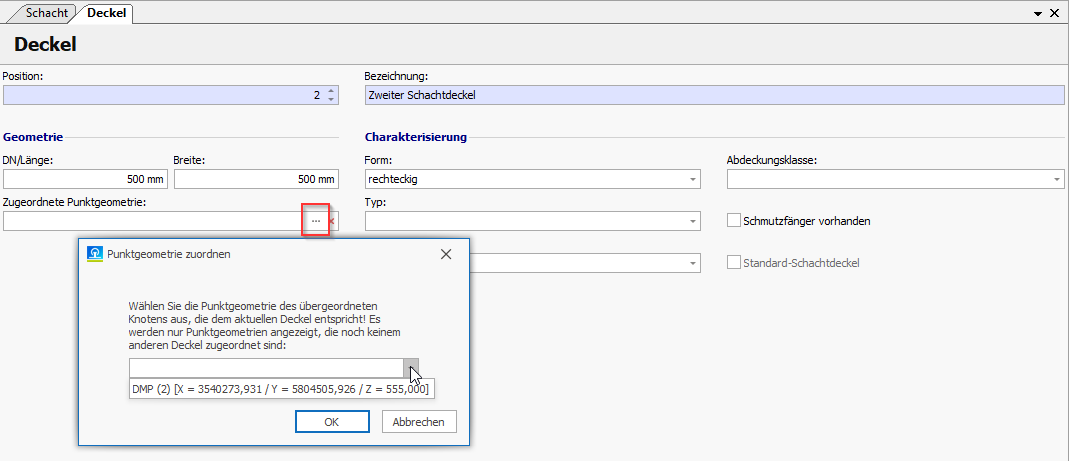Image resolution: width=1069 pixels, height=461 pixels.
Task: Decrease Position value with down arrow
Action: 331,100
